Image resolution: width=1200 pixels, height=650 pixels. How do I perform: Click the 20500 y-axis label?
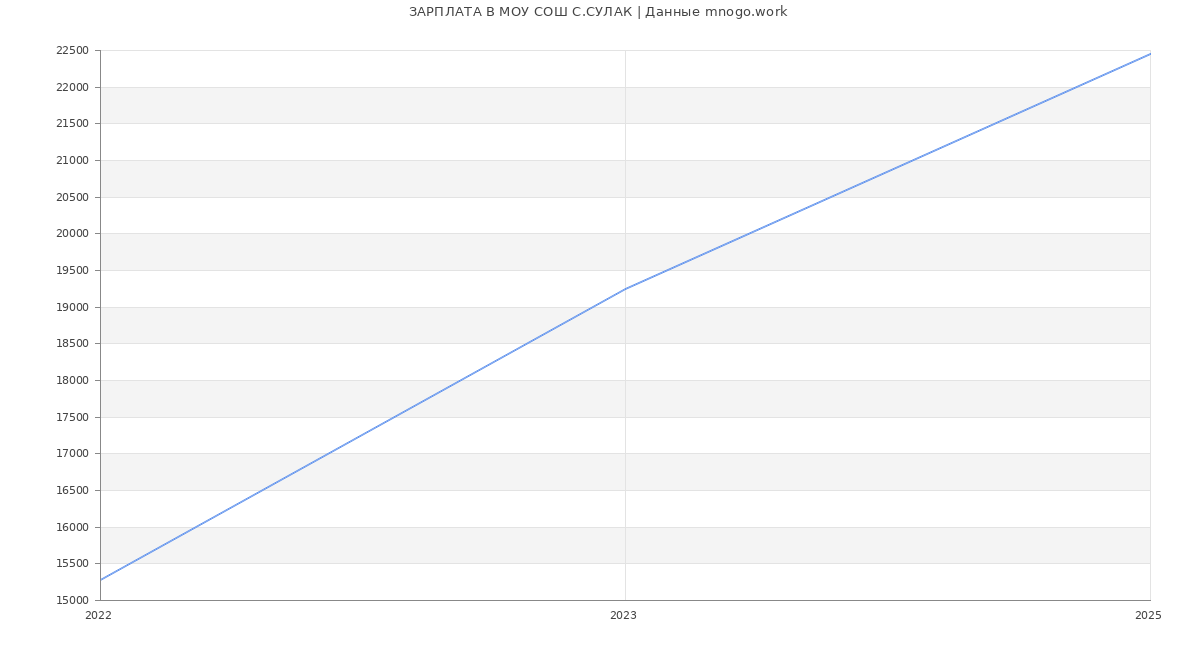[72, 197]
